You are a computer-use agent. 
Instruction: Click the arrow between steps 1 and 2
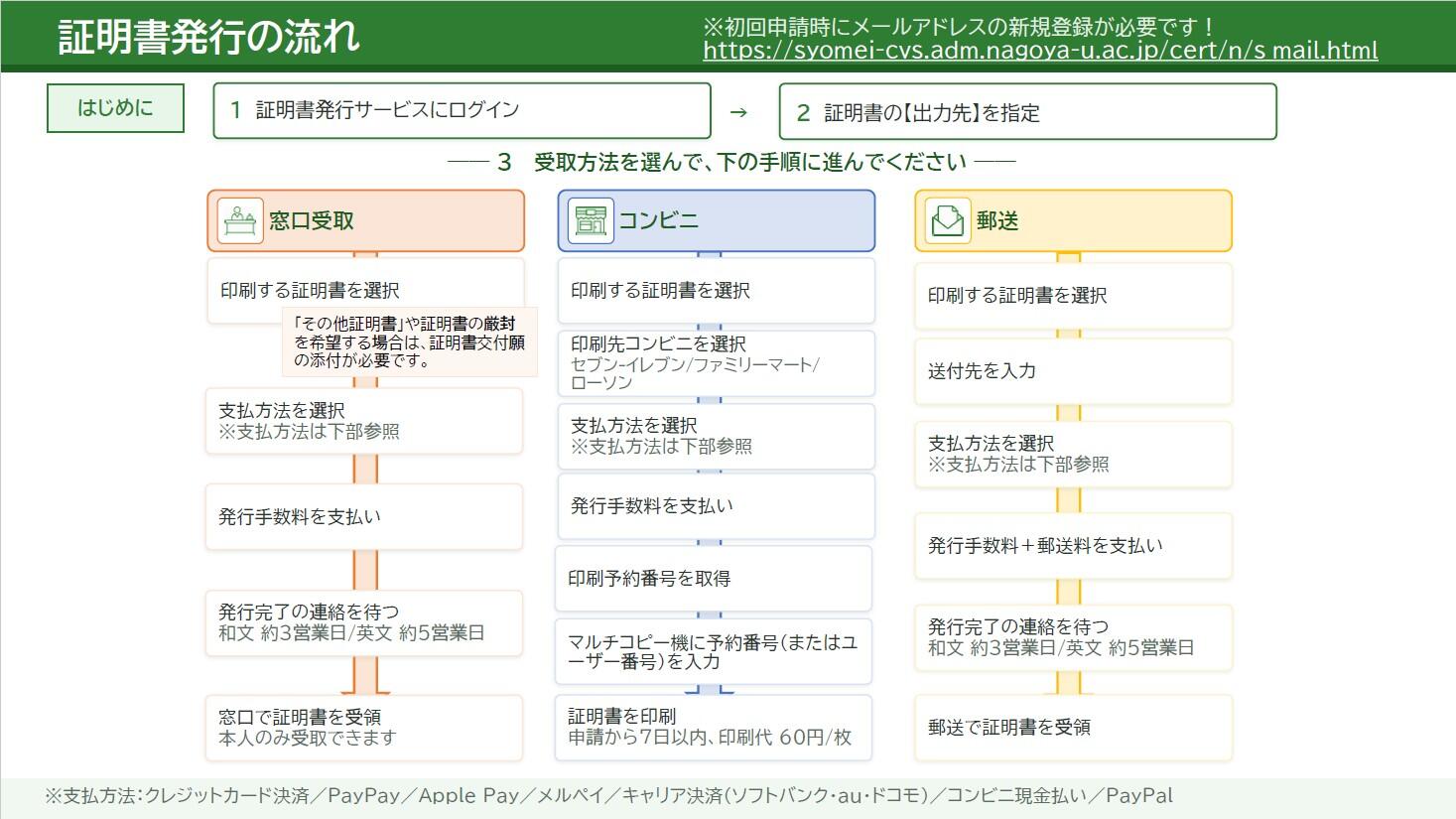pos(738,112)
